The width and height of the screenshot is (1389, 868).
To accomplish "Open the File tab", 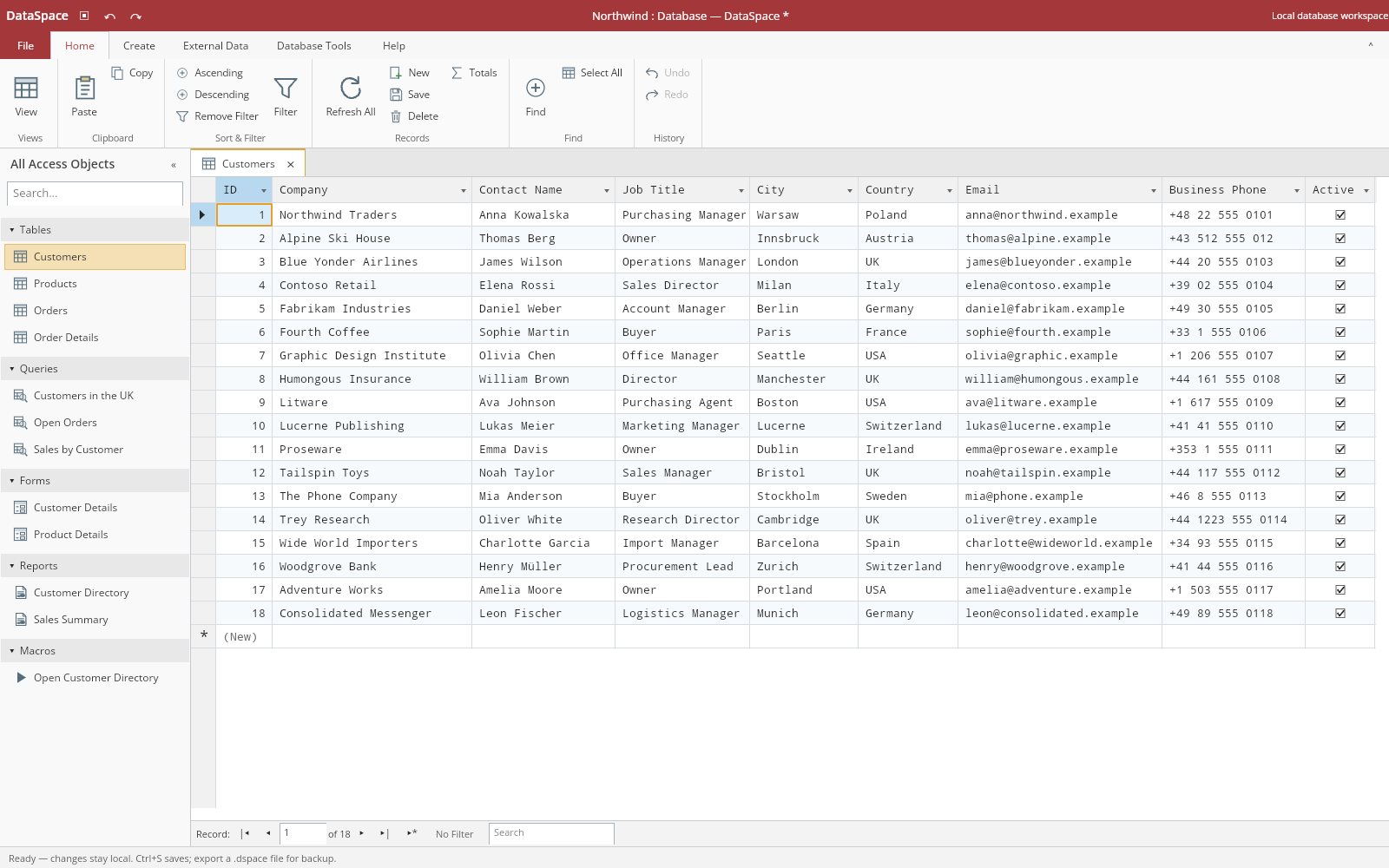I will pos(26,46).
